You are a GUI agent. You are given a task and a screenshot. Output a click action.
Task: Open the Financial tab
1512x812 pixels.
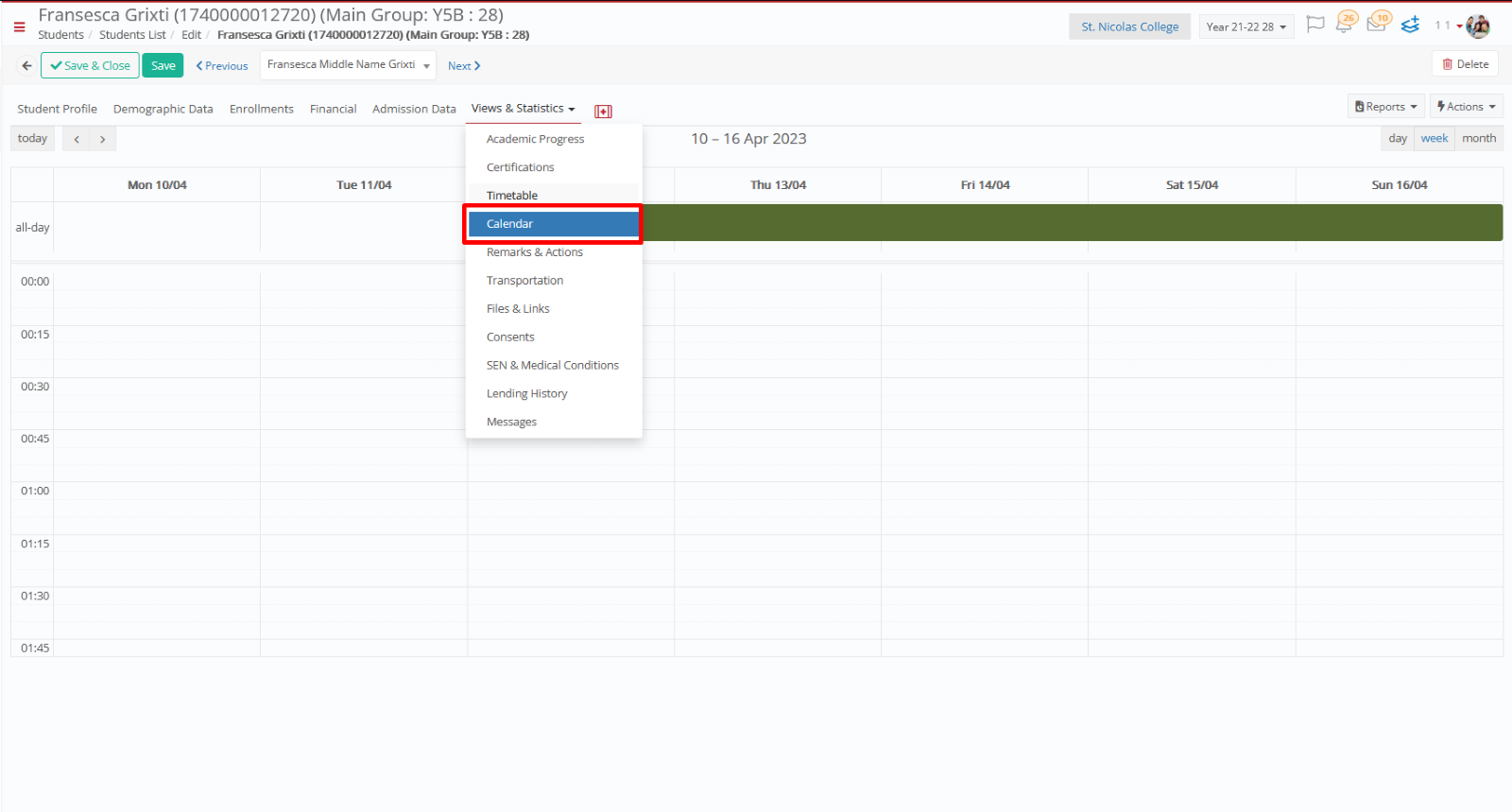[334, 110]
